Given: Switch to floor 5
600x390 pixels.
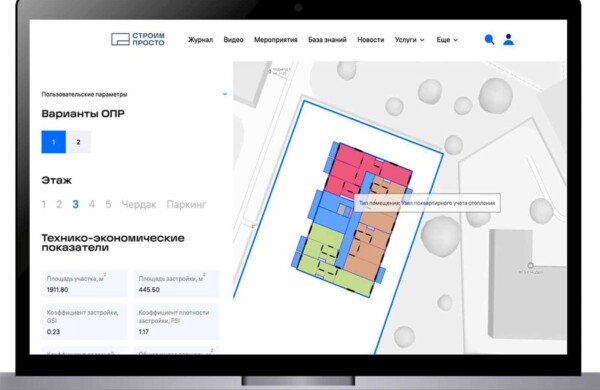Looking at the screenshot, I should point(108,204).
